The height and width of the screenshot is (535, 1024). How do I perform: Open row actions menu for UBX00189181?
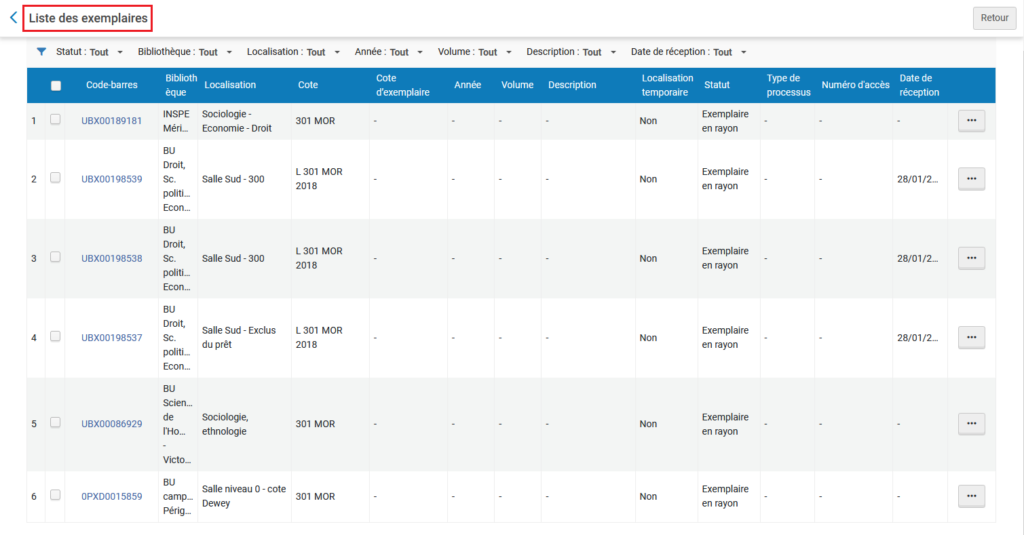(x=971, y=121)
